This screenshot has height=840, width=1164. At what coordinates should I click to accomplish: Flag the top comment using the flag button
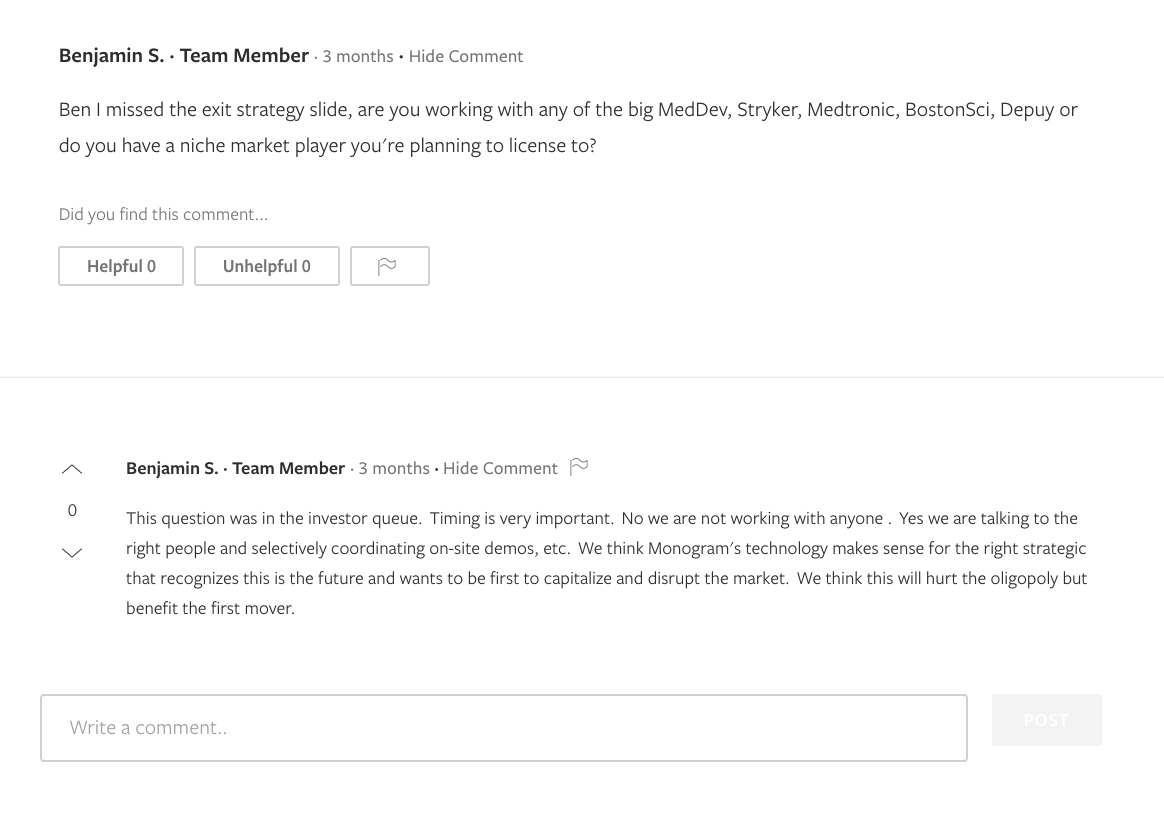(389, 266)
